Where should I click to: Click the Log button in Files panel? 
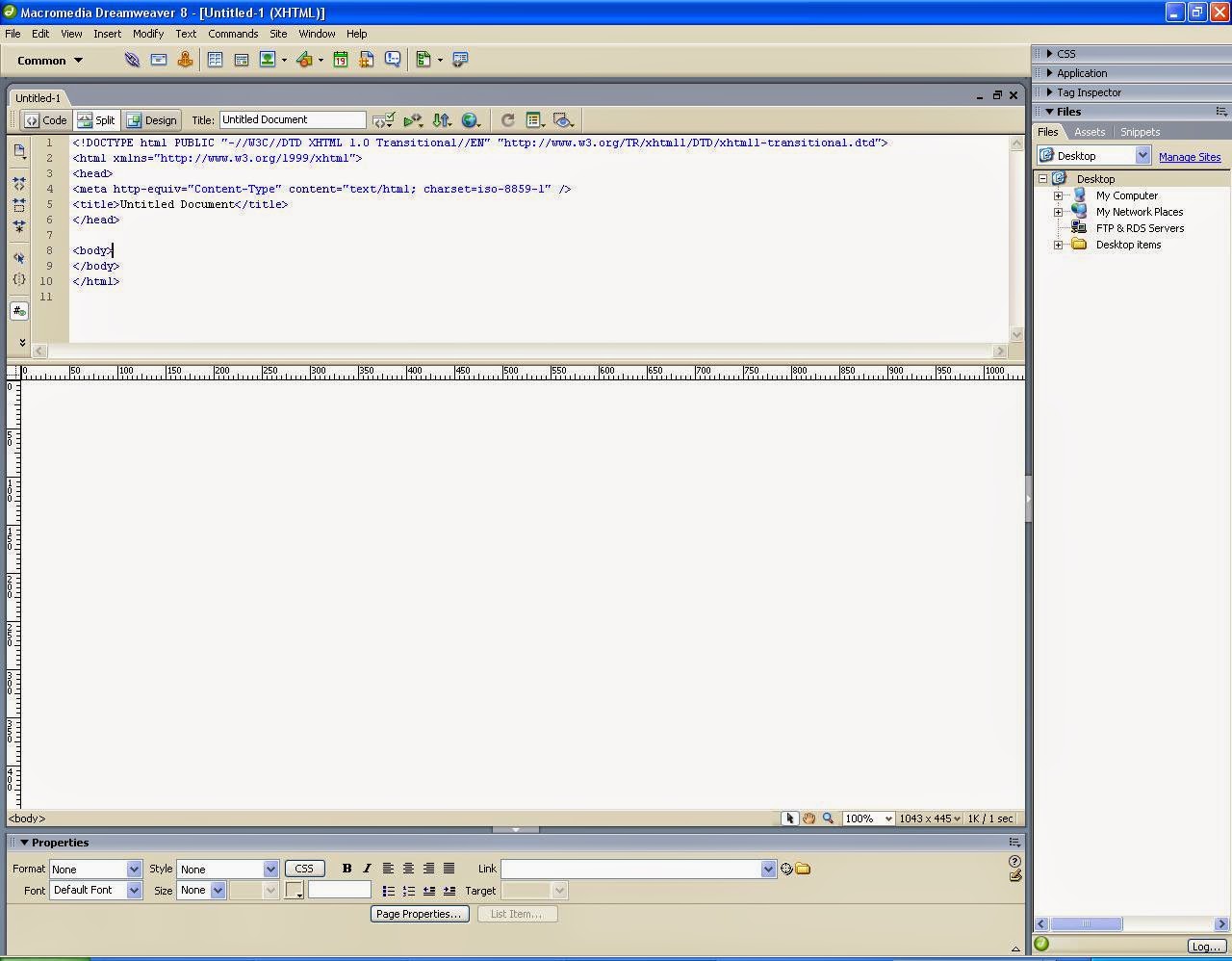click(x=1205, y=947)
